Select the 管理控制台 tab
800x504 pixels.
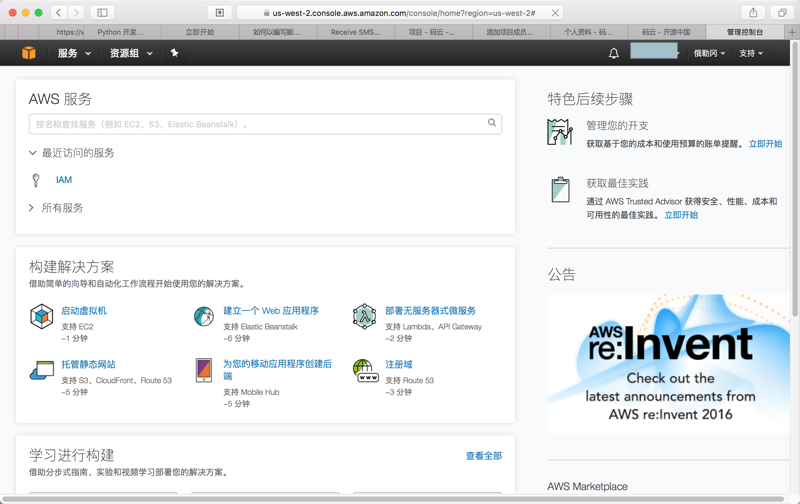click(745, 32)
